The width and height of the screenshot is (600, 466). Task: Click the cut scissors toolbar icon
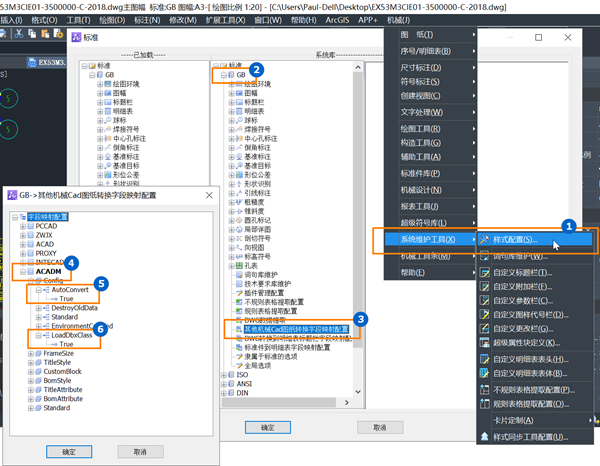tap(19, 34)
